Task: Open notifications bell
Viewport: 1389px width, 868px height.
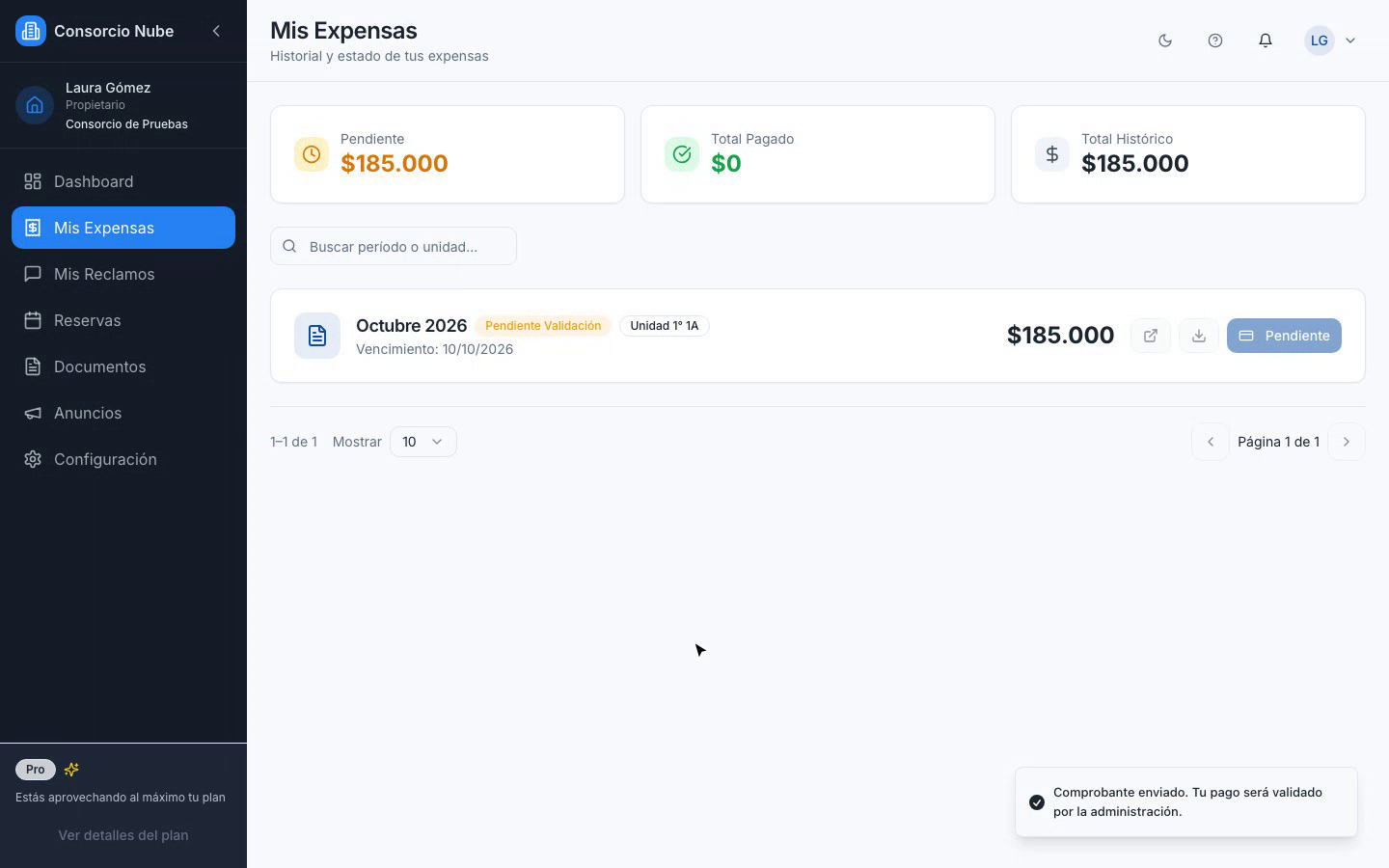Action: tap(1266, 41)
